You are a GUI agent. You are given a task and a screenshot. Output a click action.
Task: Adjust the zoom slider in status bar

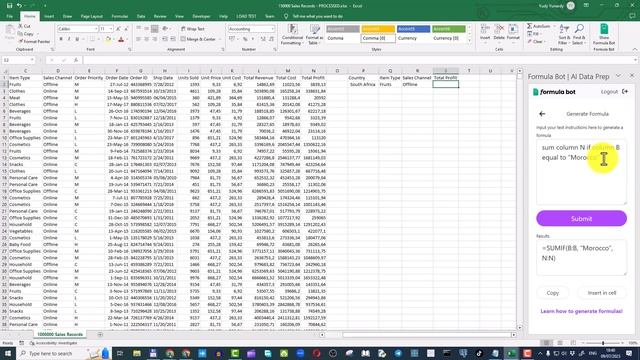[603, 343]
